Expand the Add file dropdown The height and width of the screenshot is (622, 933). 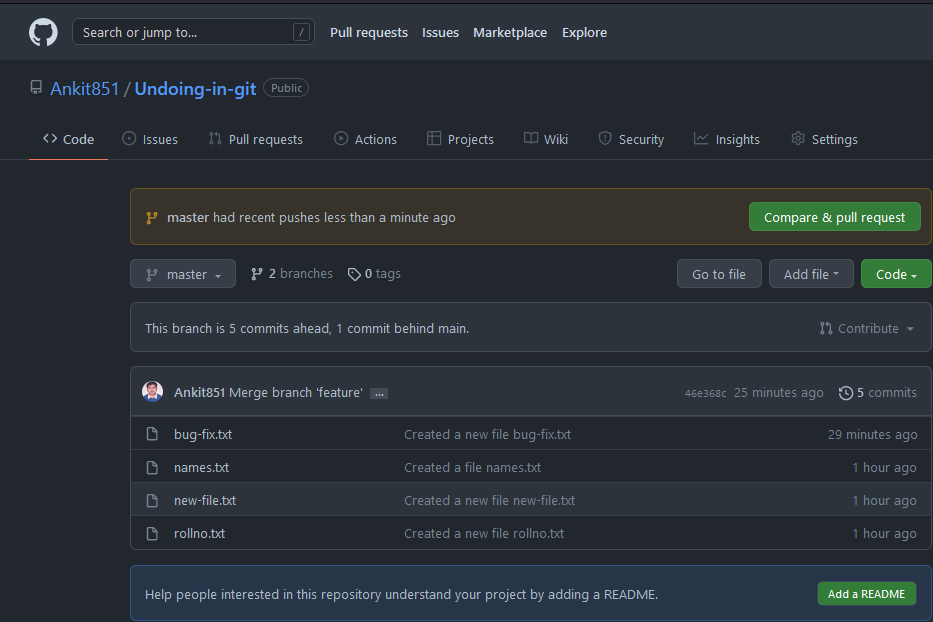(810, 274)
